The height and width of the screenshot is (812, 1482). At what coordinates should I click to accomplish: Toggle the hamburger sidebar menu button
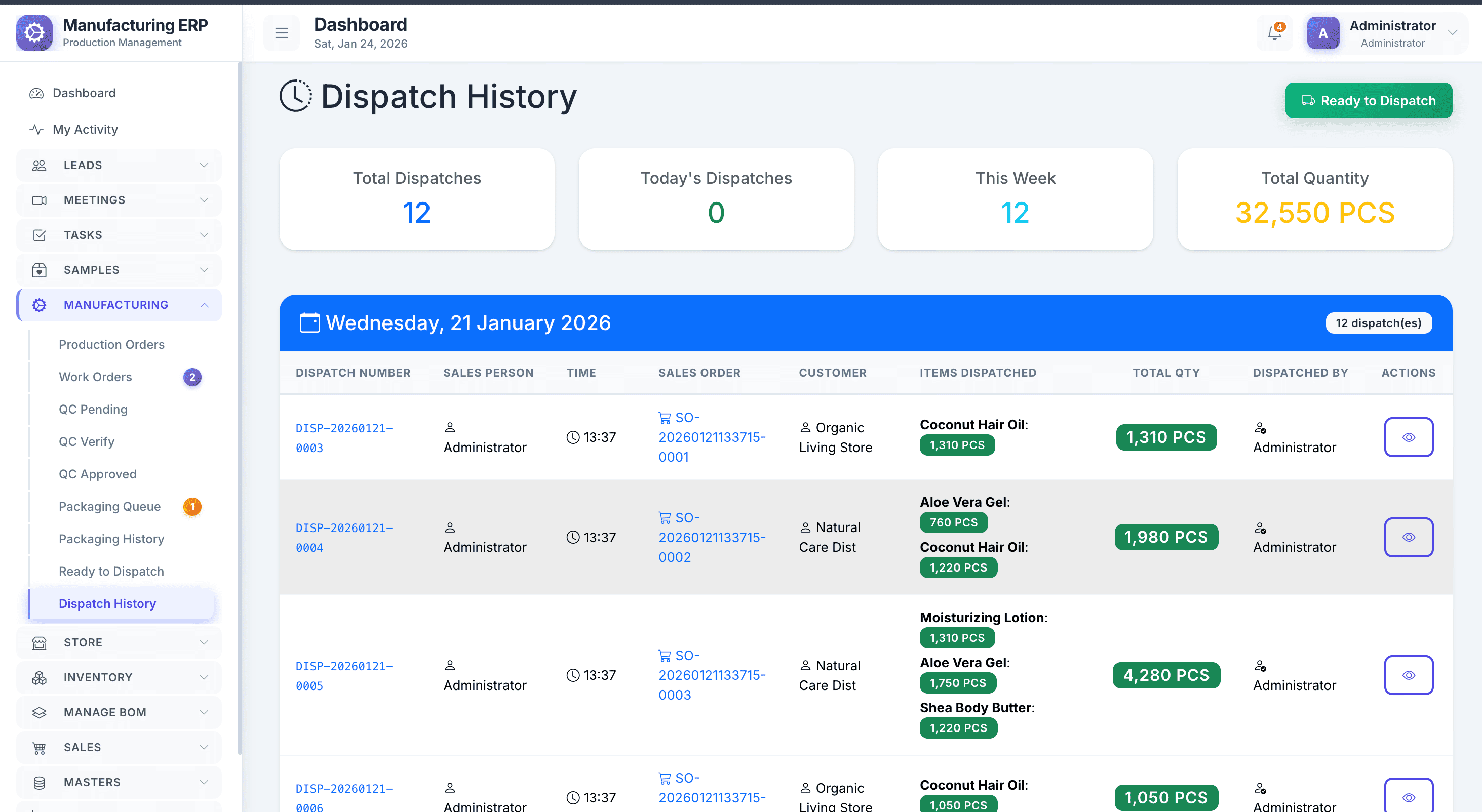[x=281, y=33]
